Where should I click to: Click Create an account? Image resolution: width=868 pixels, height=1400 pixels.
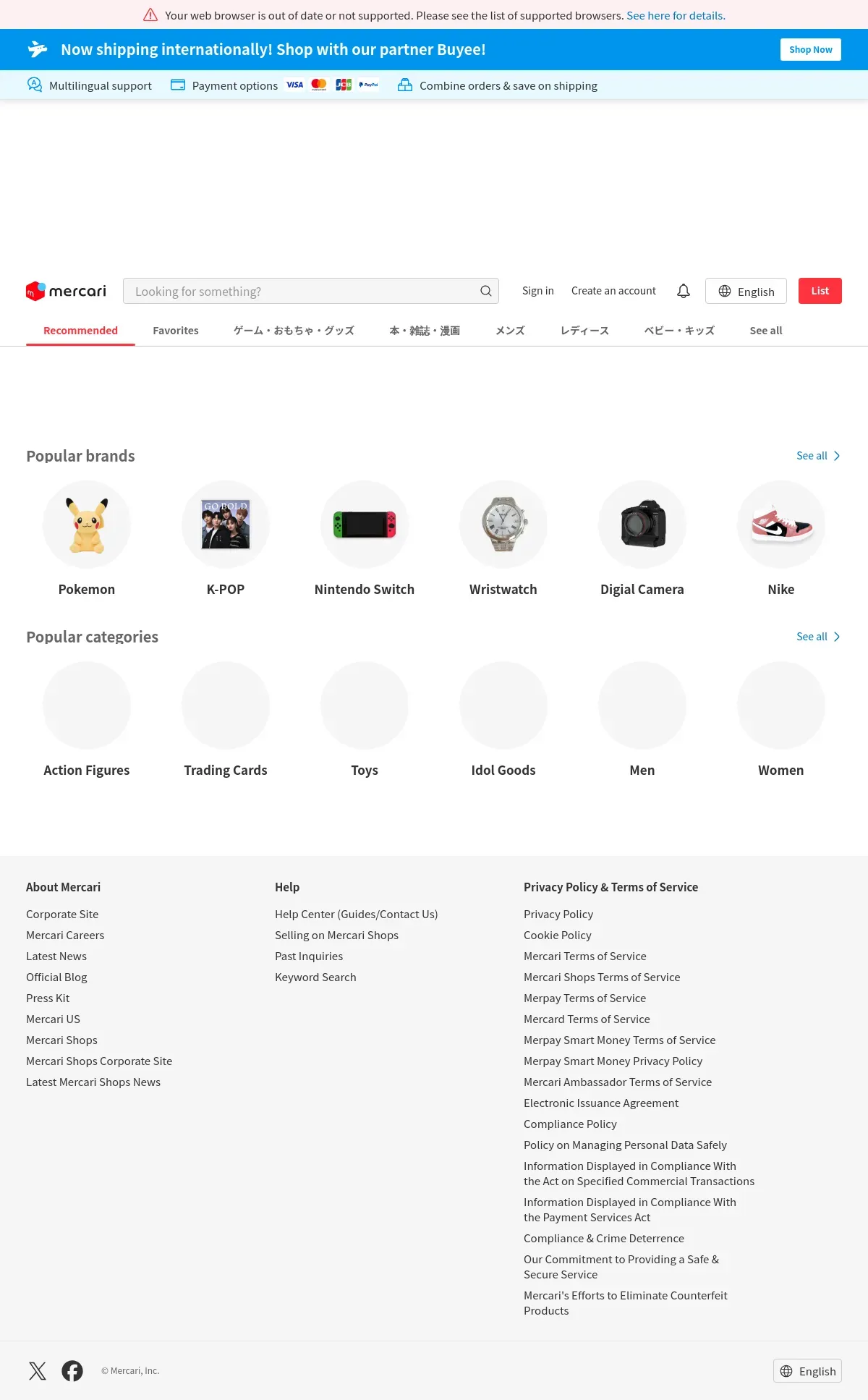613,291
